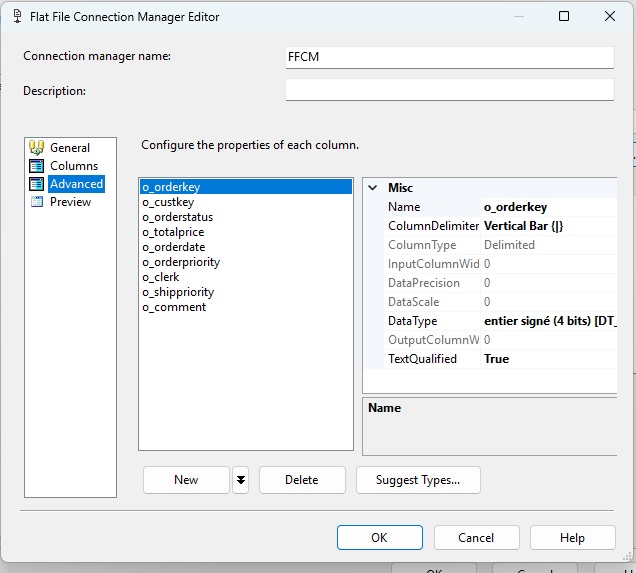Click the General page icon

coord(37,148)
